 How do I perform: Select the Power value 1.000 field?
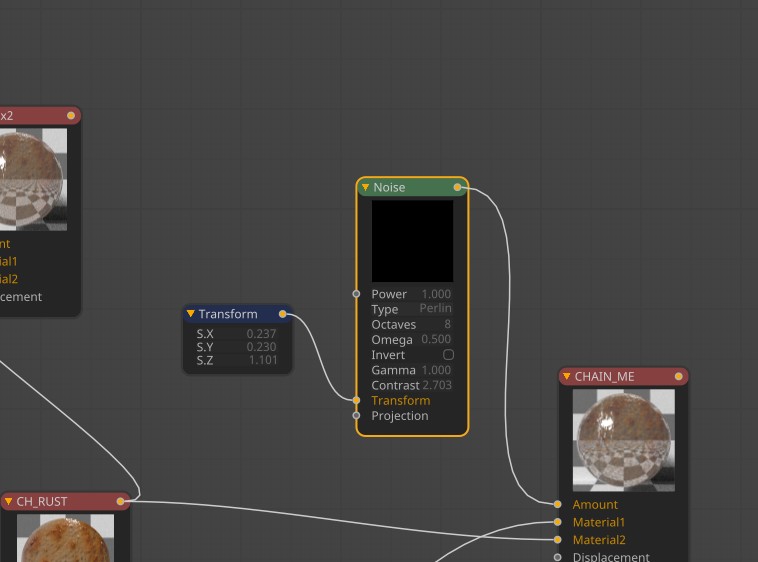436,294
